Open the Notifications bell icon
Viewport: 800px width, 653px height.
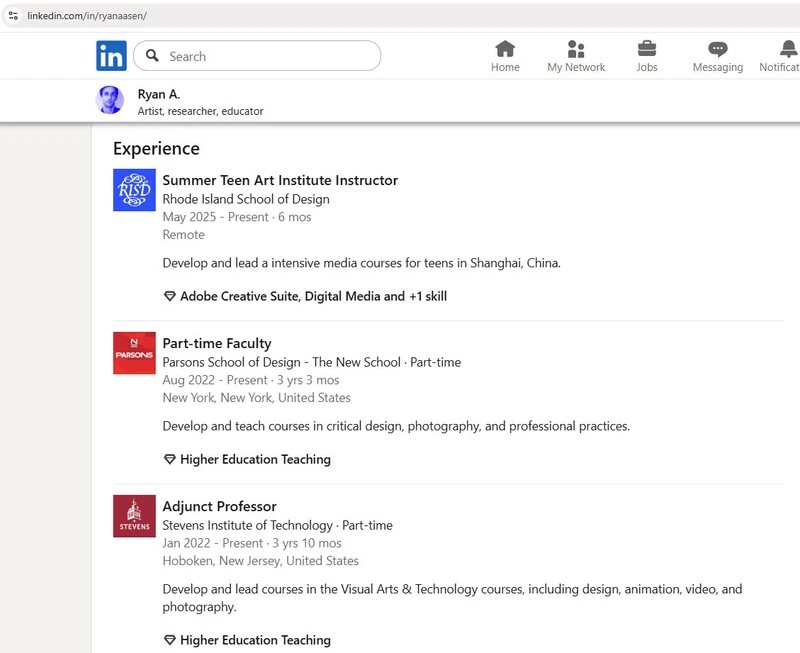(x=788, y=49)
